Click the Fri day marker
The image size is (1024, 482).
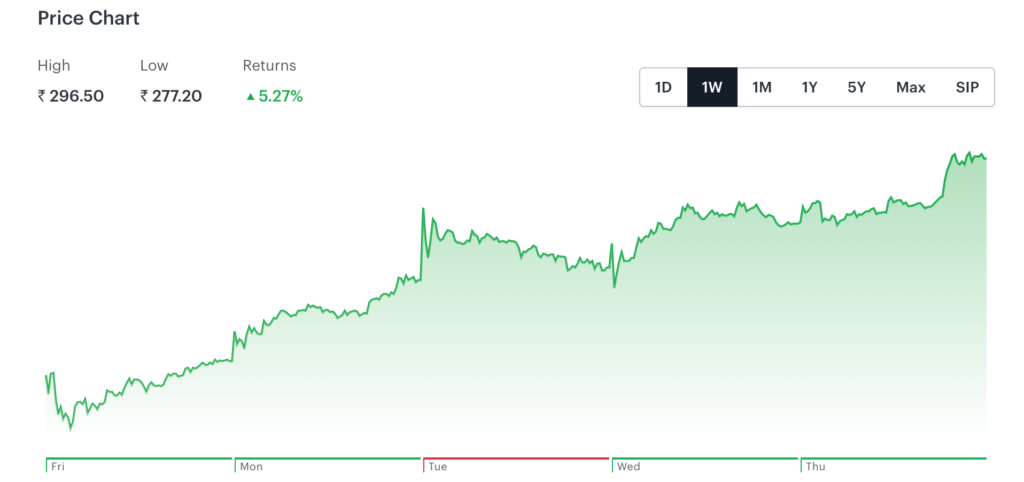coord(57,467)
